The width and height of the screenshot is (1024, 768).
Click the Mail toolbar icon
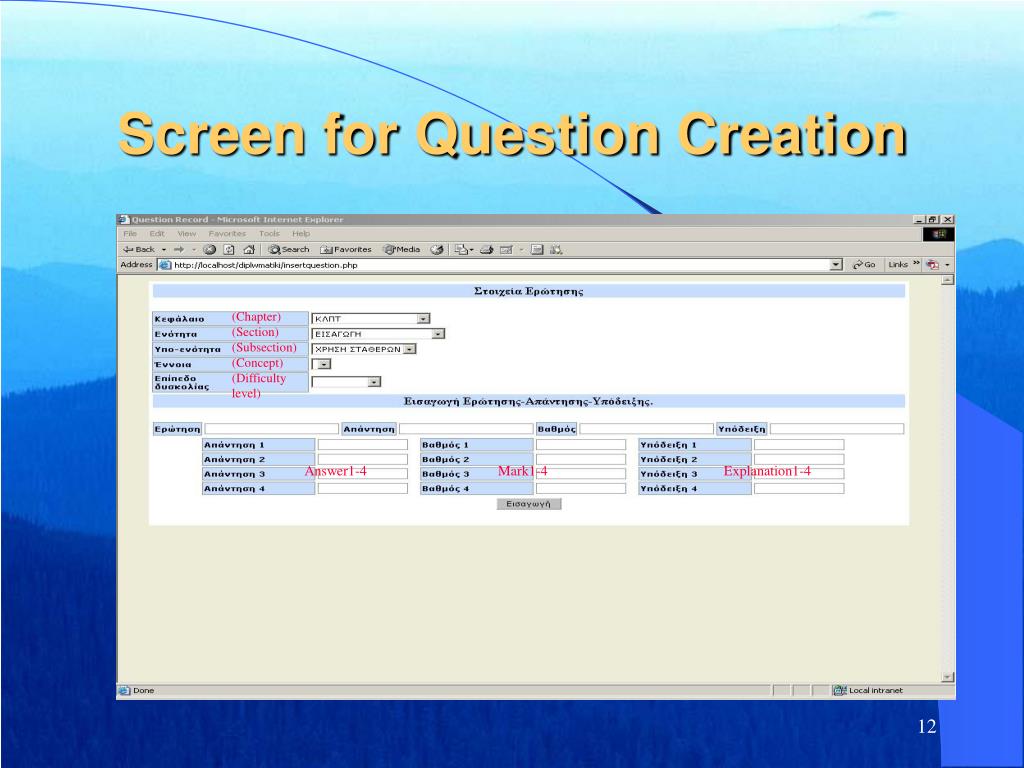[x=461, y=249]
